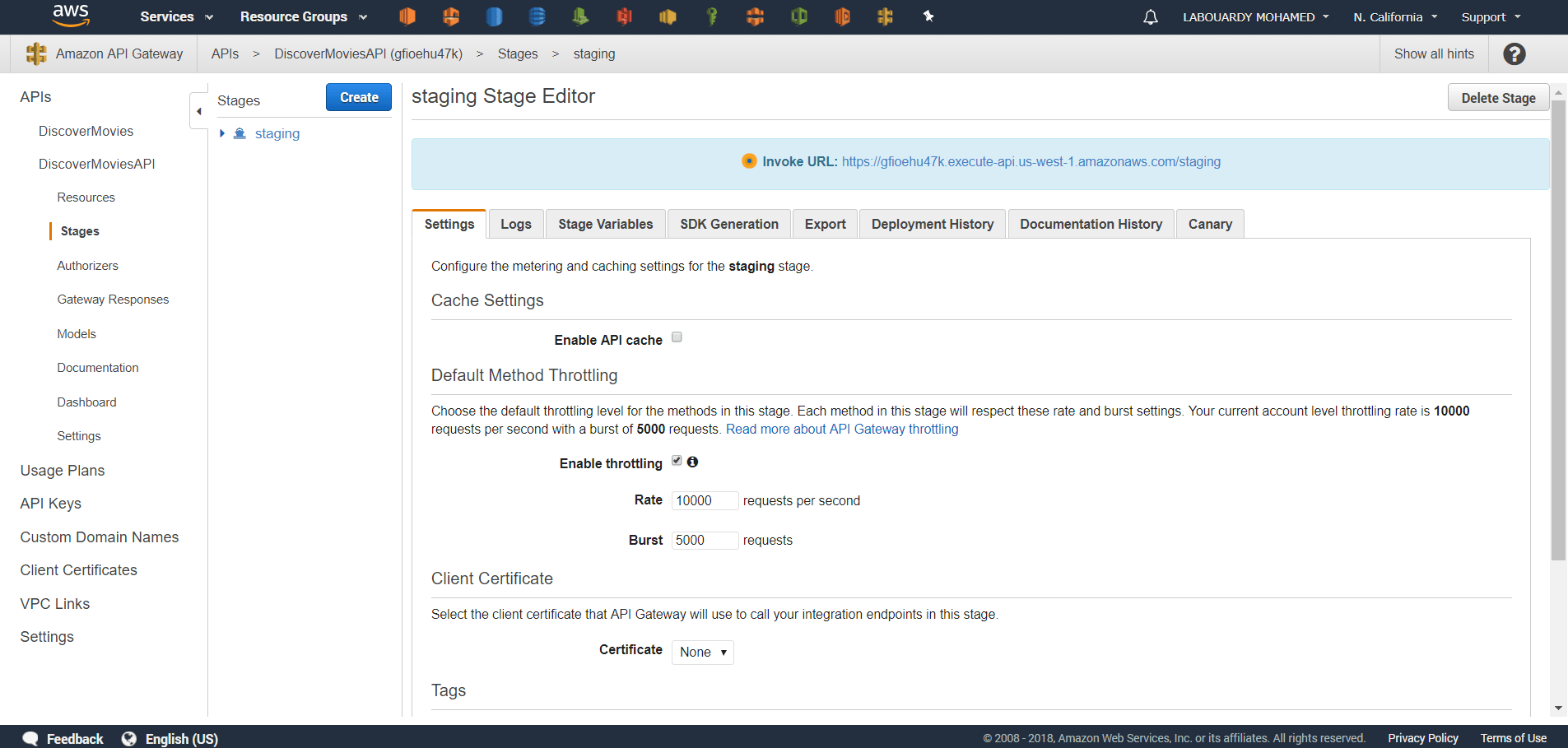Screen dimensions: 1568x748
Task: Select the DiscoverMovies API in the sidebar
Action: tap(86, 131)
